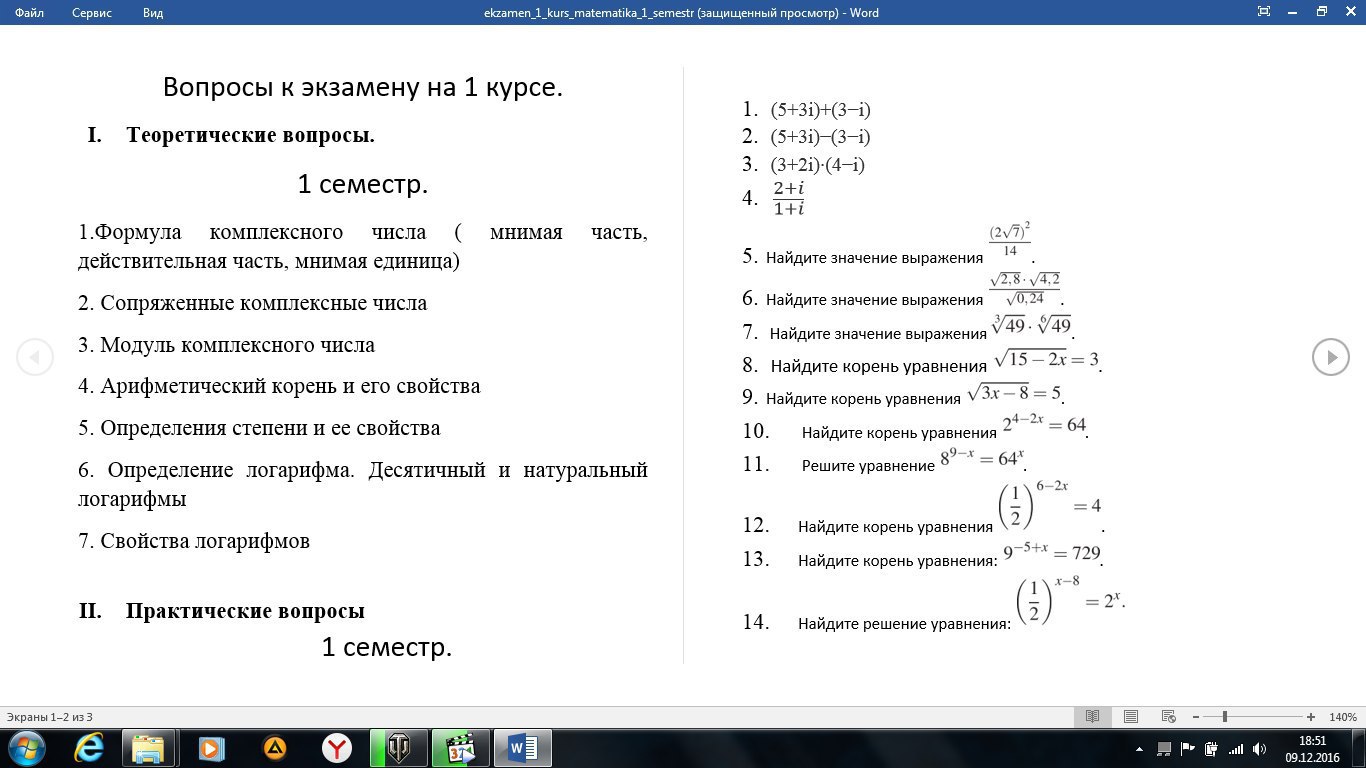Click expression (5+3i)−(3−i)
The width and height of the screenshot is (1366, 768).
pos(820,137)
